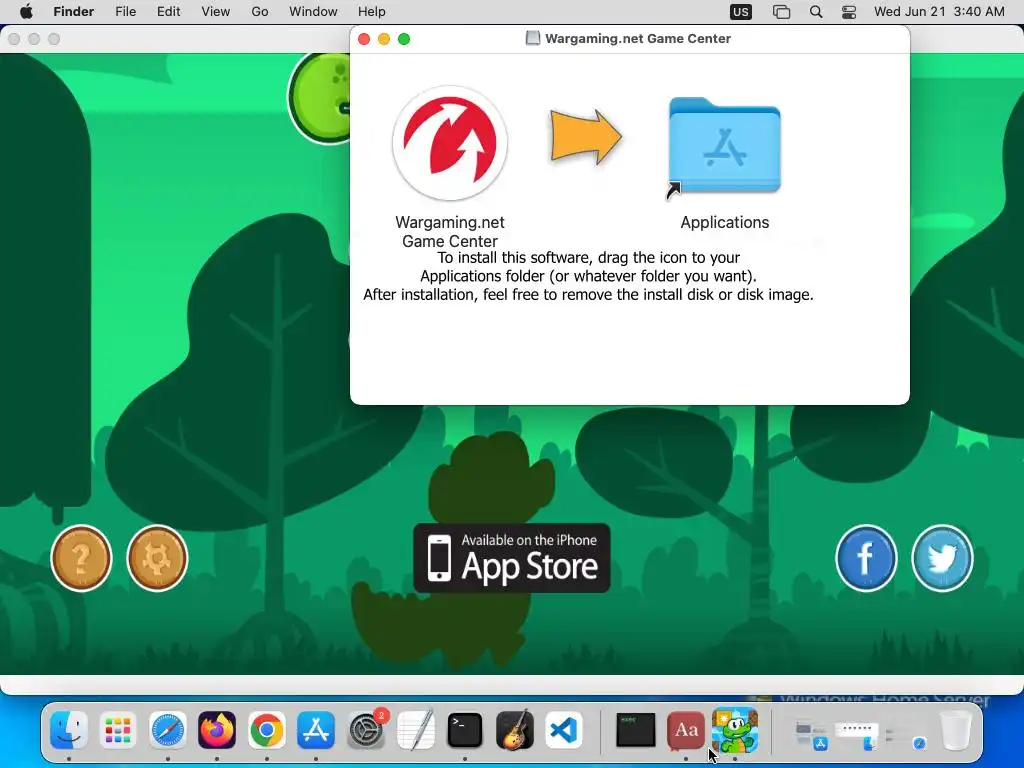This screenshot has width=1024, height=768.
Task: Switch to the crocodile game in the Dock
Action: (735, 730)
